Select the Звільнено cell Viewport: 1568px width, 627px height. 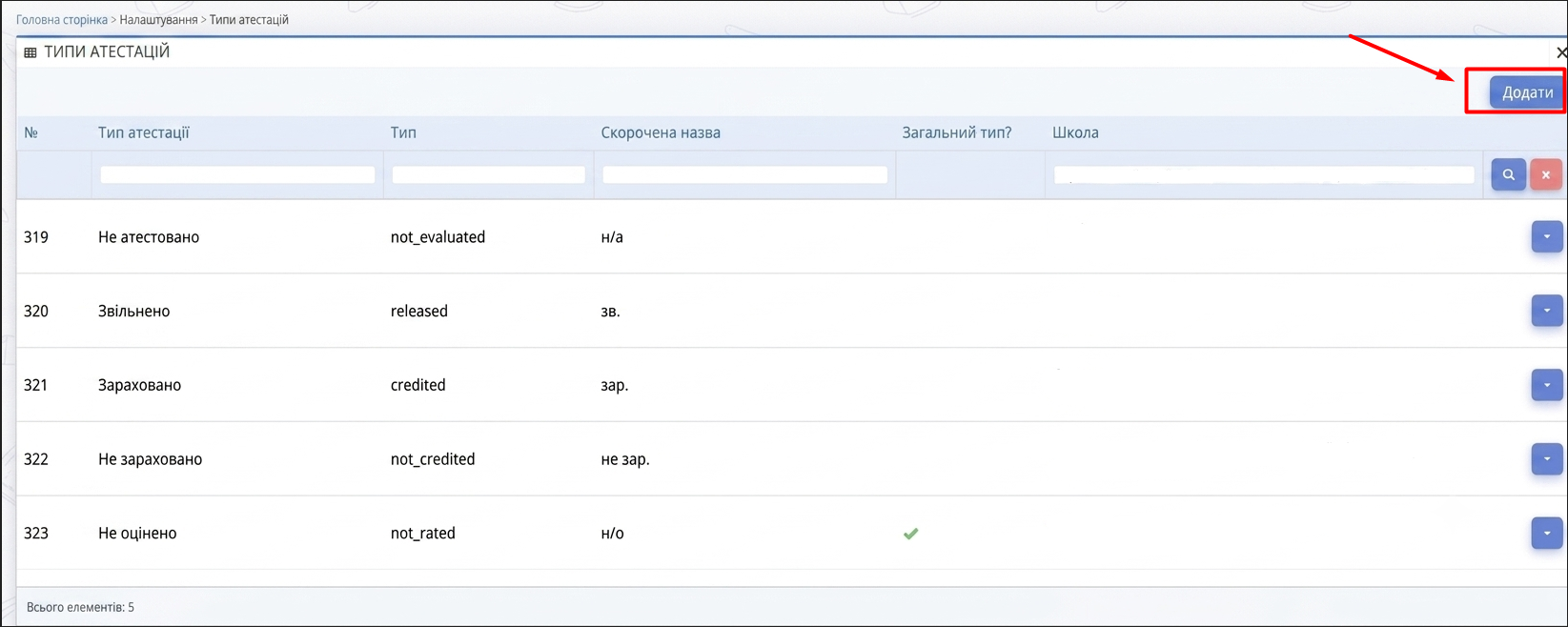(133, 312)
